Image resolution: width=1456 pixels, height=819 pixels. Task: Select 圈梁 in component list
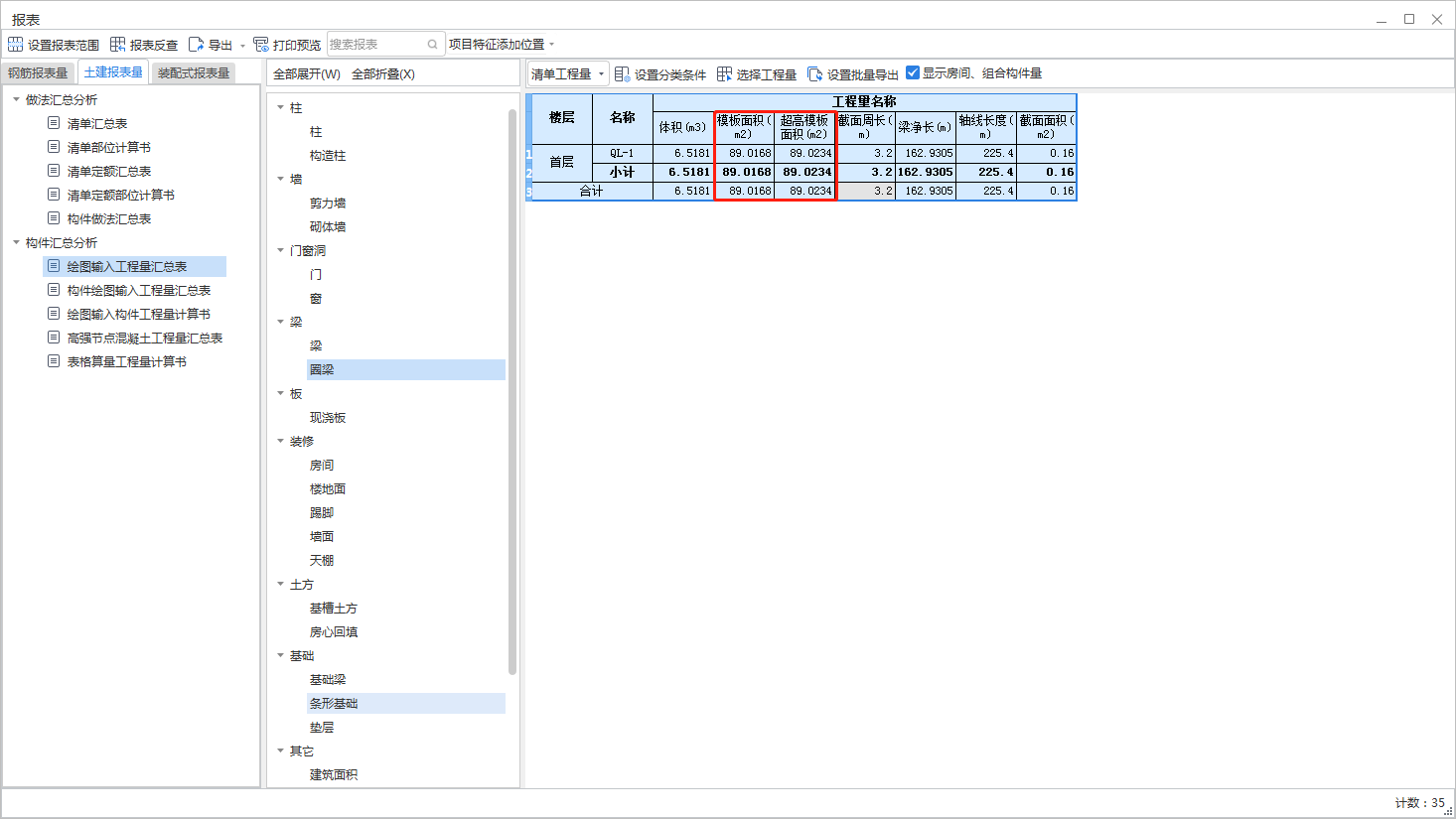pyautogui.click(x=406, y=369)
